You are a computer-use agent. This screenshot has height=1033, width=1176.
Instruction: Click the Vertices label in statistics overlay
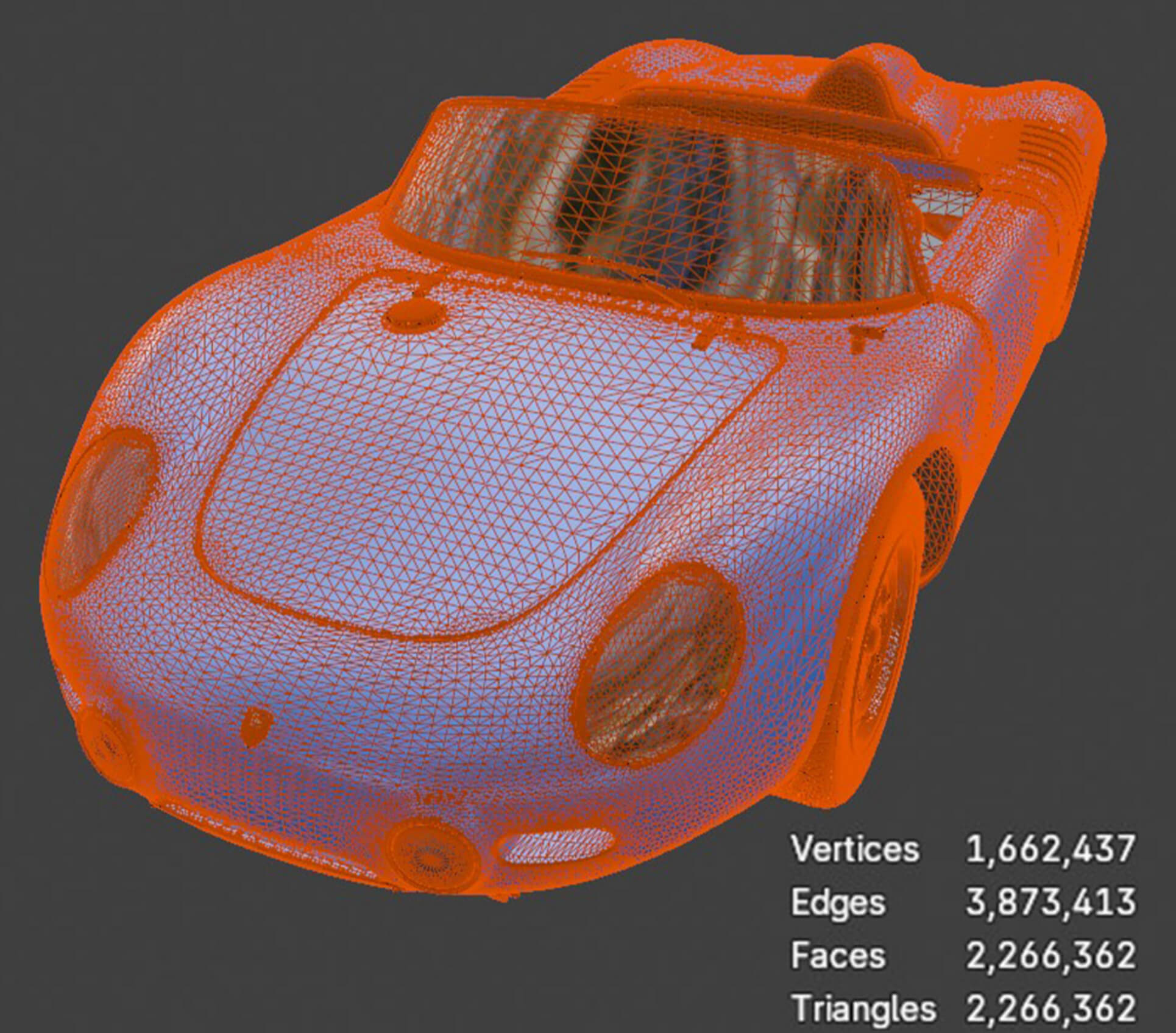pos(855,849)
